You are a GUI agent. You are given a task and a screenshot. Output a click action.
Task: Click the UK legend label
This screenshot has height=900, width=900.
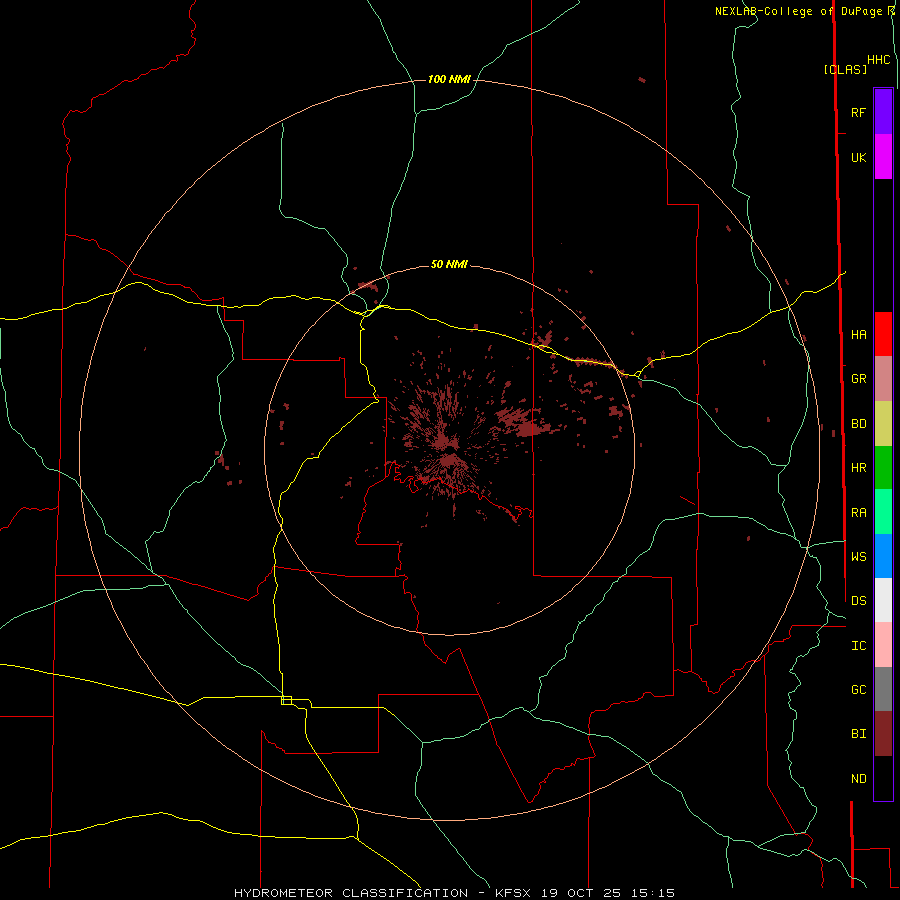click(x=858, y=157)
